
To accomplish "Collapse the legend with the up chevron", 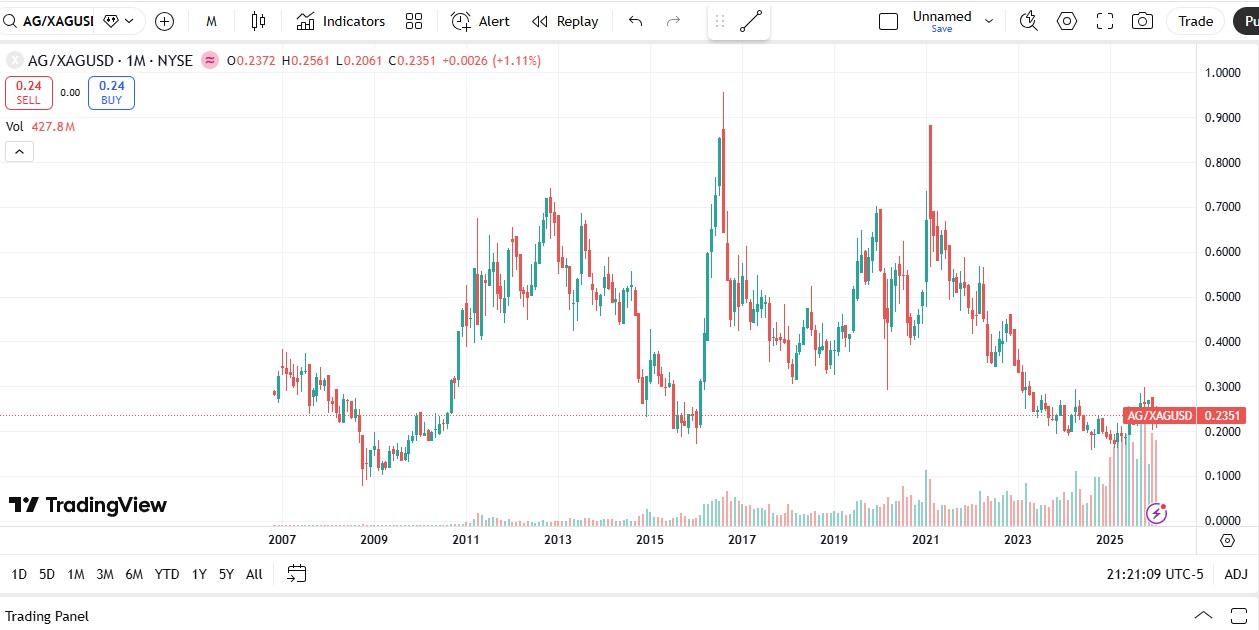I will point(19,152).
